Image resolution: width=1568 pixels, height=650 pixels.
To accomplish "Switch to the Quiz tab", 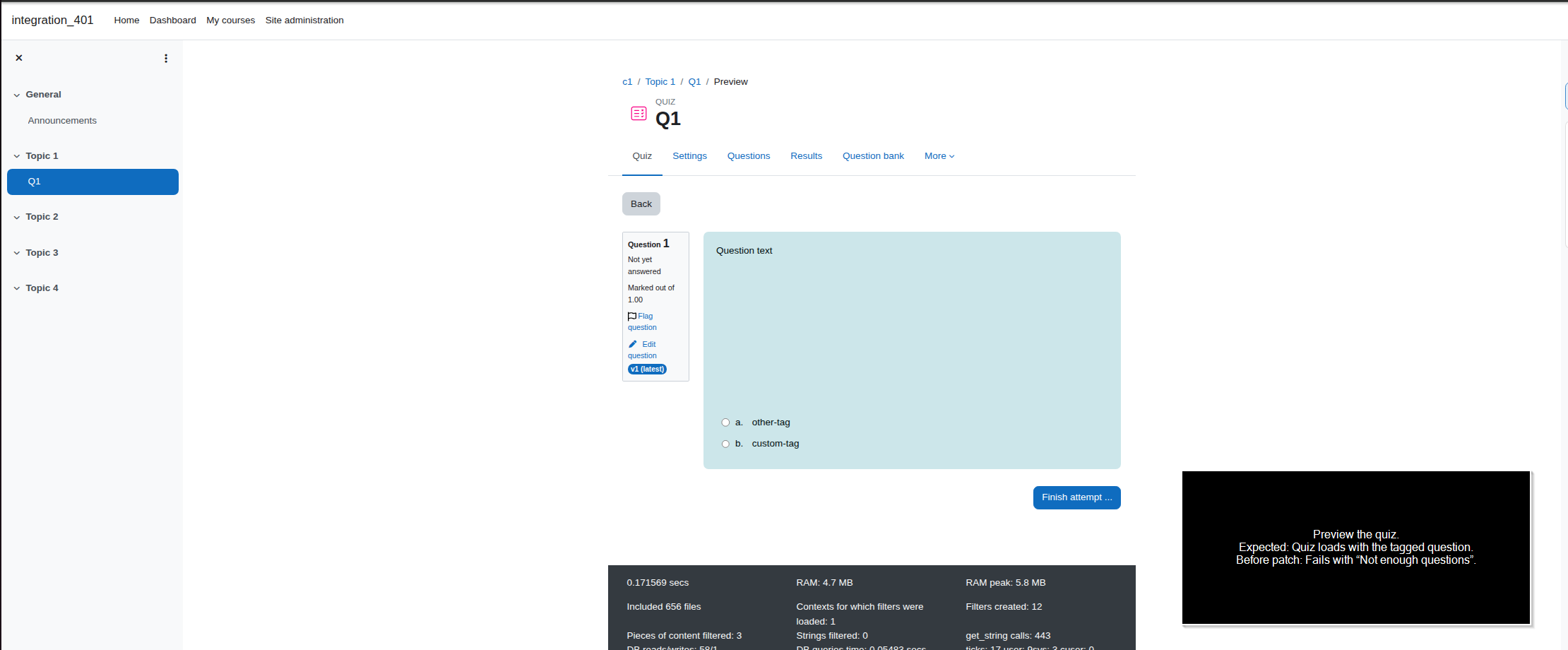I will point(642,156).
